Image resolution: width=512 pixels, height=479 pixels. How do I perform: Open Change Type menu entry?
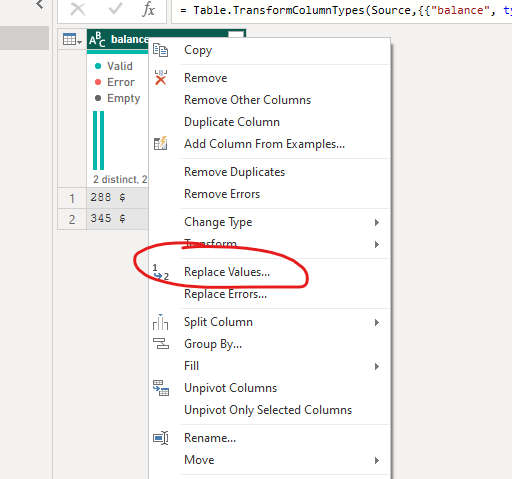coord(269,222)
